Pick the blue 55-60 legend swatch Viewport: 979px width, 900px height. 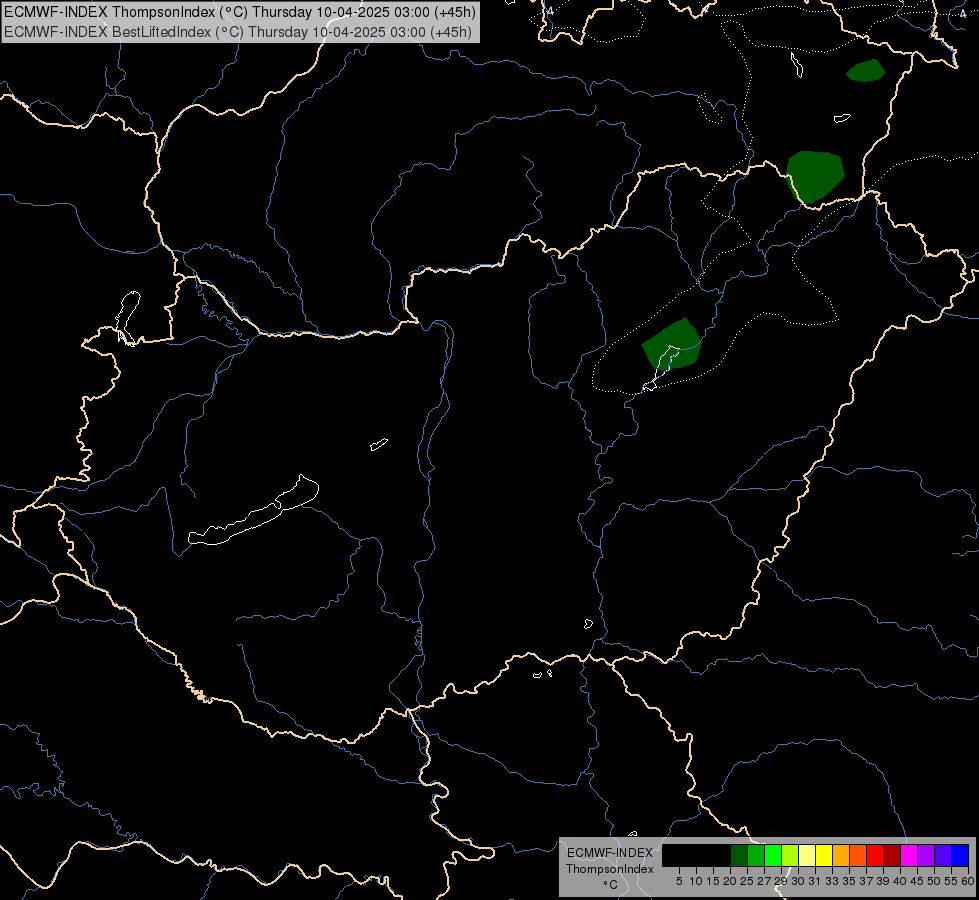point(960,856)
